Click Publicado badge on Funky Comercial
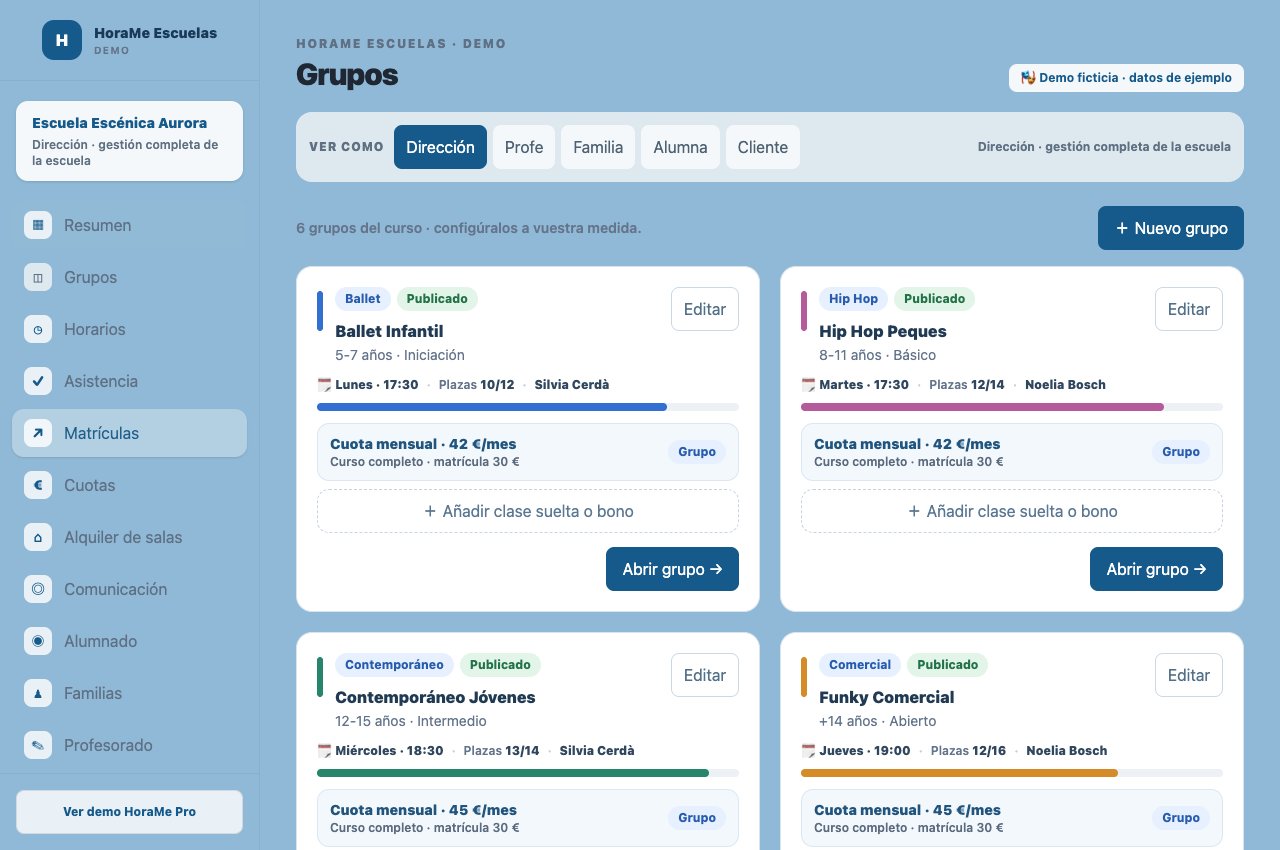The height and width of the screenshot is (850, 1280). point(948,665)
